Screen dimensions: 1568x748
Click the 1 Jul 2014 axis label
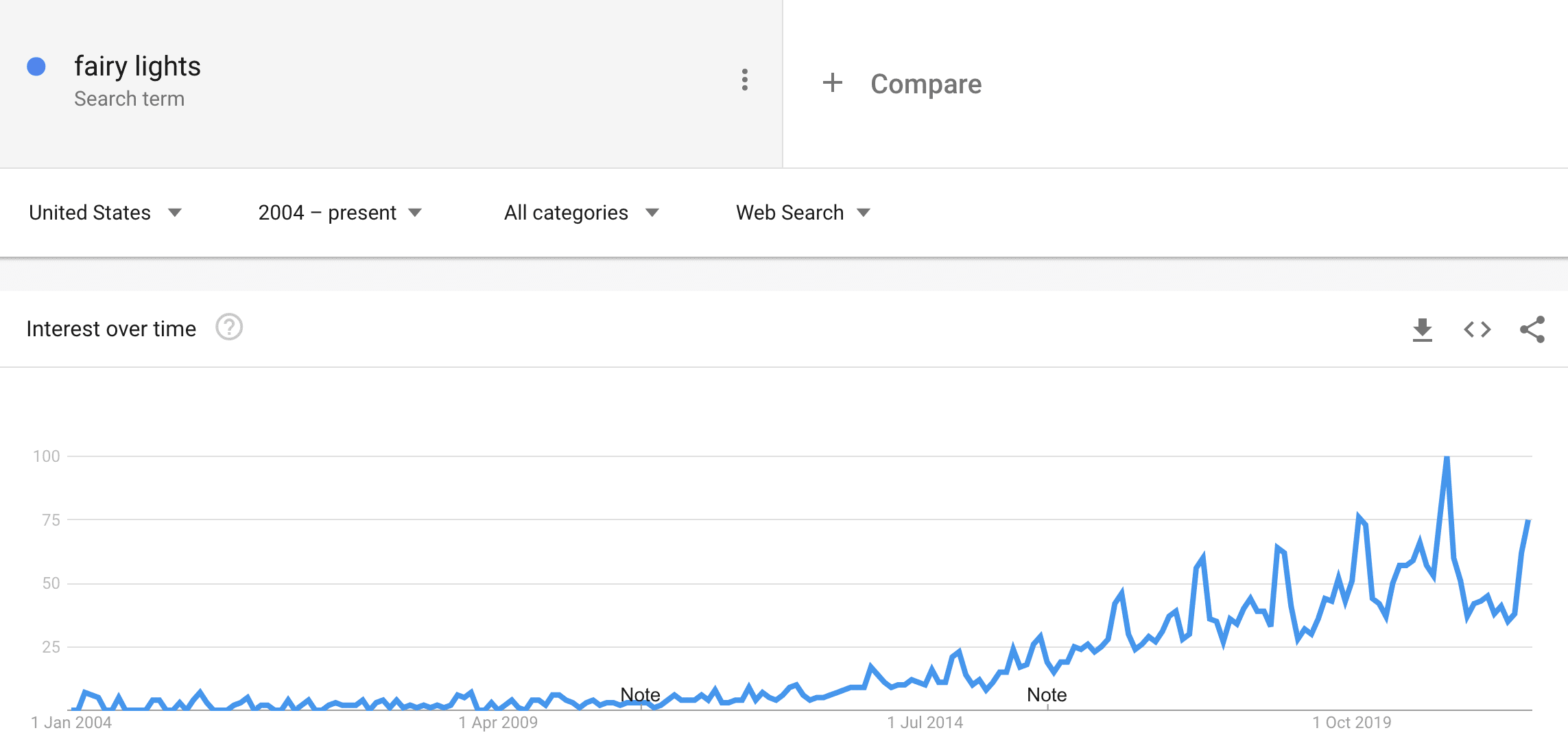pos(925,723)
